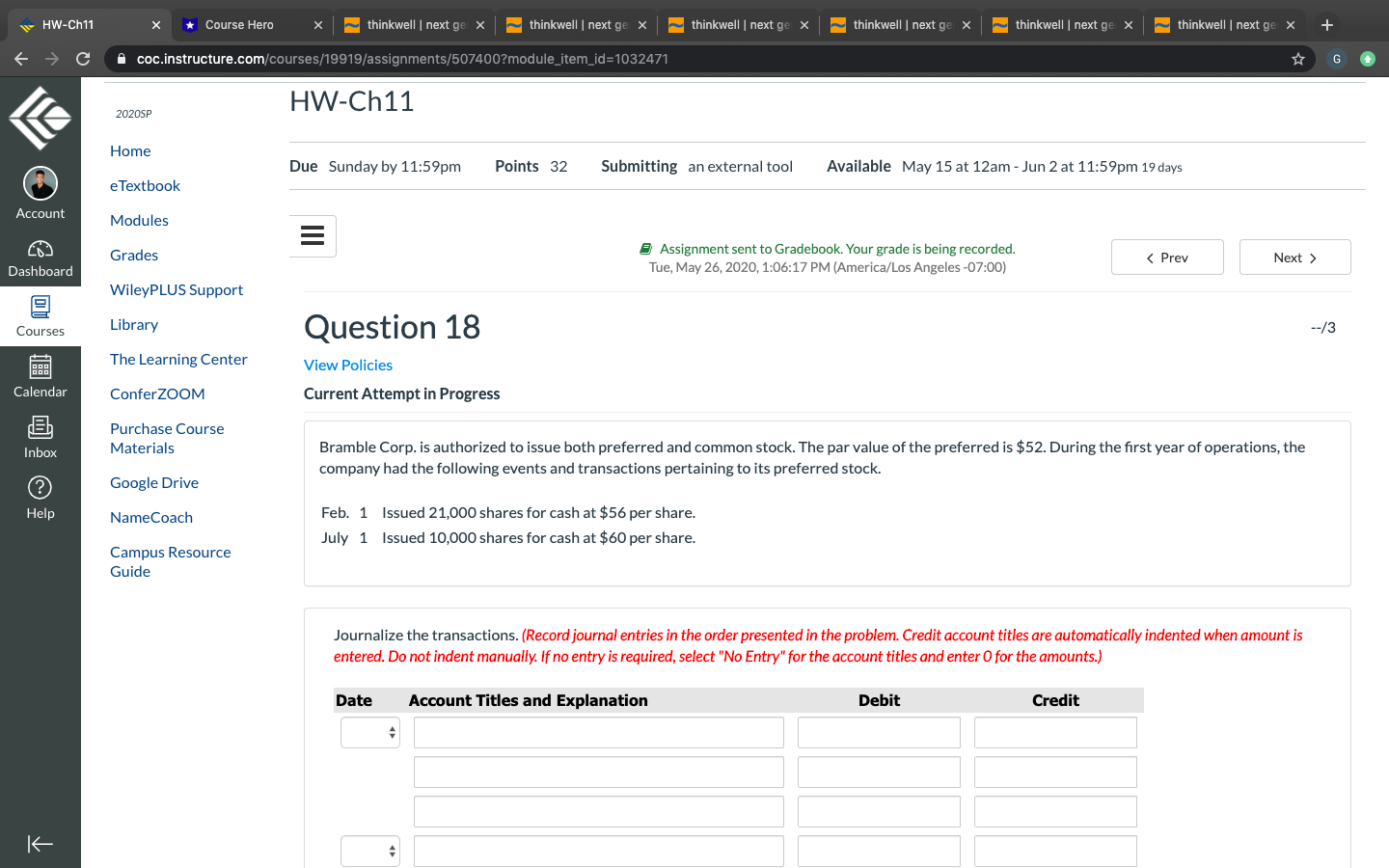Open the View Policies link

[x=347, y=365]
